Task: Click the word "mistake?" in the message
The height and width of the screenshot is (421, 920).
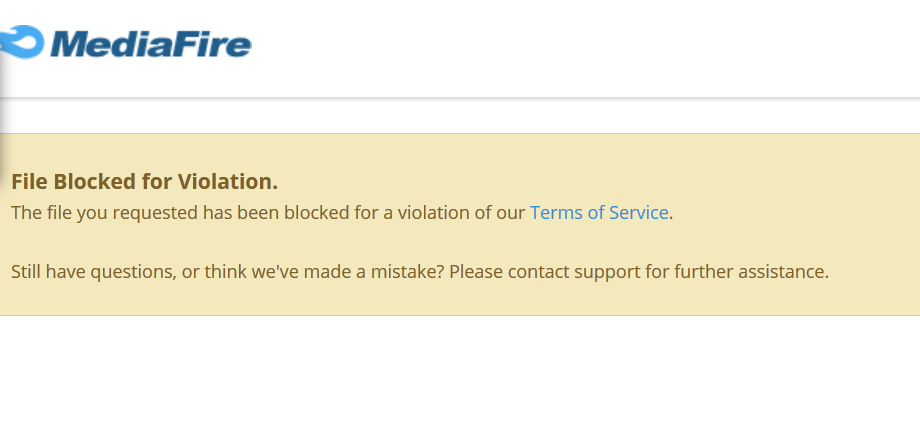Action: click(407, 272)
